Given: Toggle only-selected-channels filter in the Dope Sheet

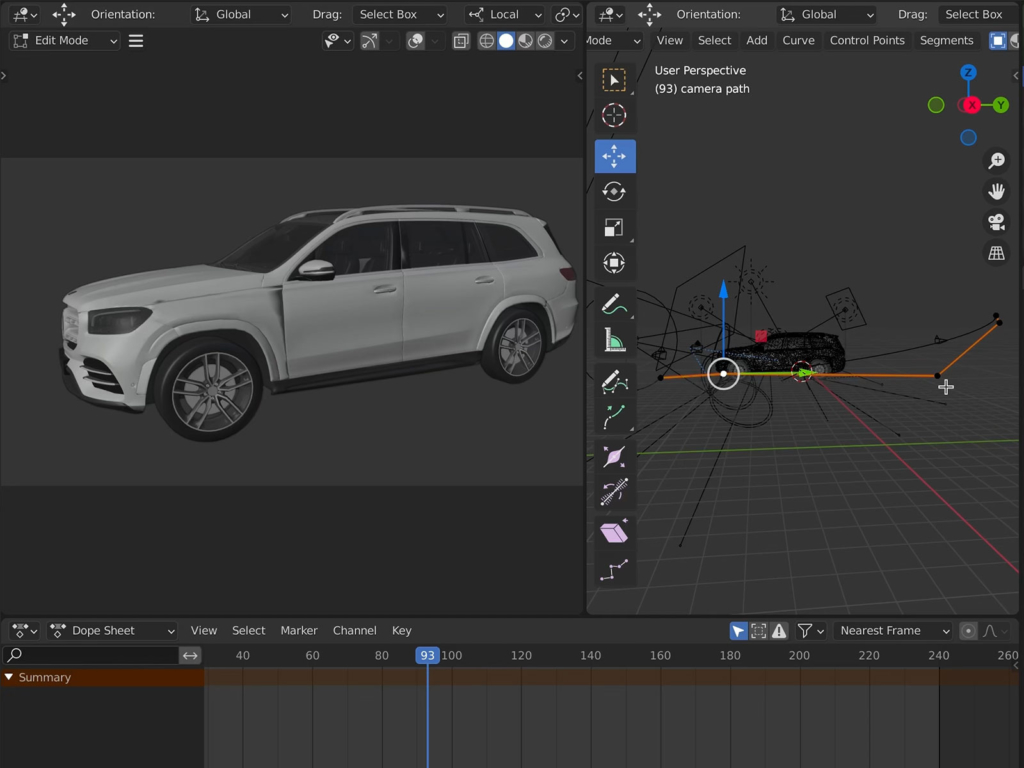Looking at the screenshot, I should (x=739, y=630).
